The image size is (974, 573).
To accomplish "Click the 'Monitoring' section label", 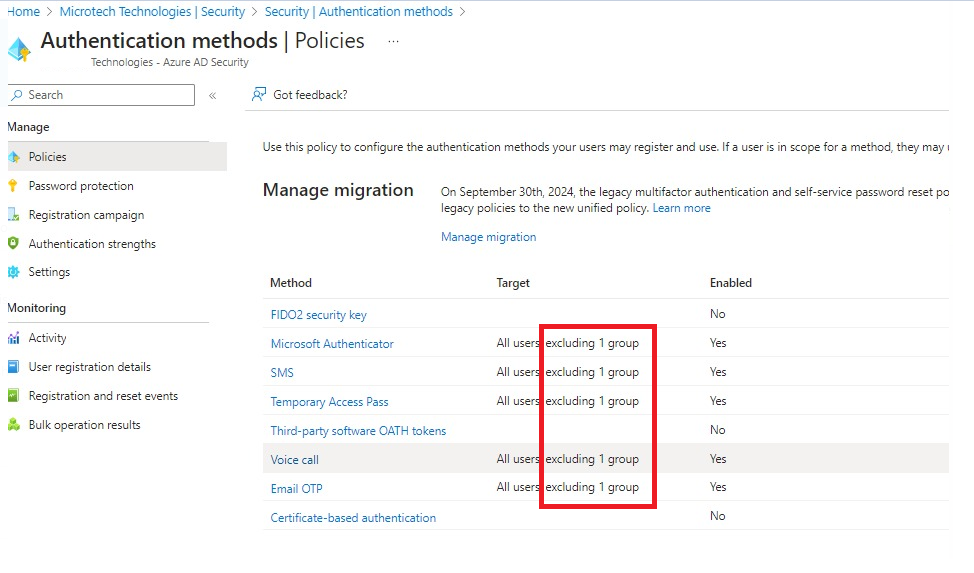I will click(36, 308).
